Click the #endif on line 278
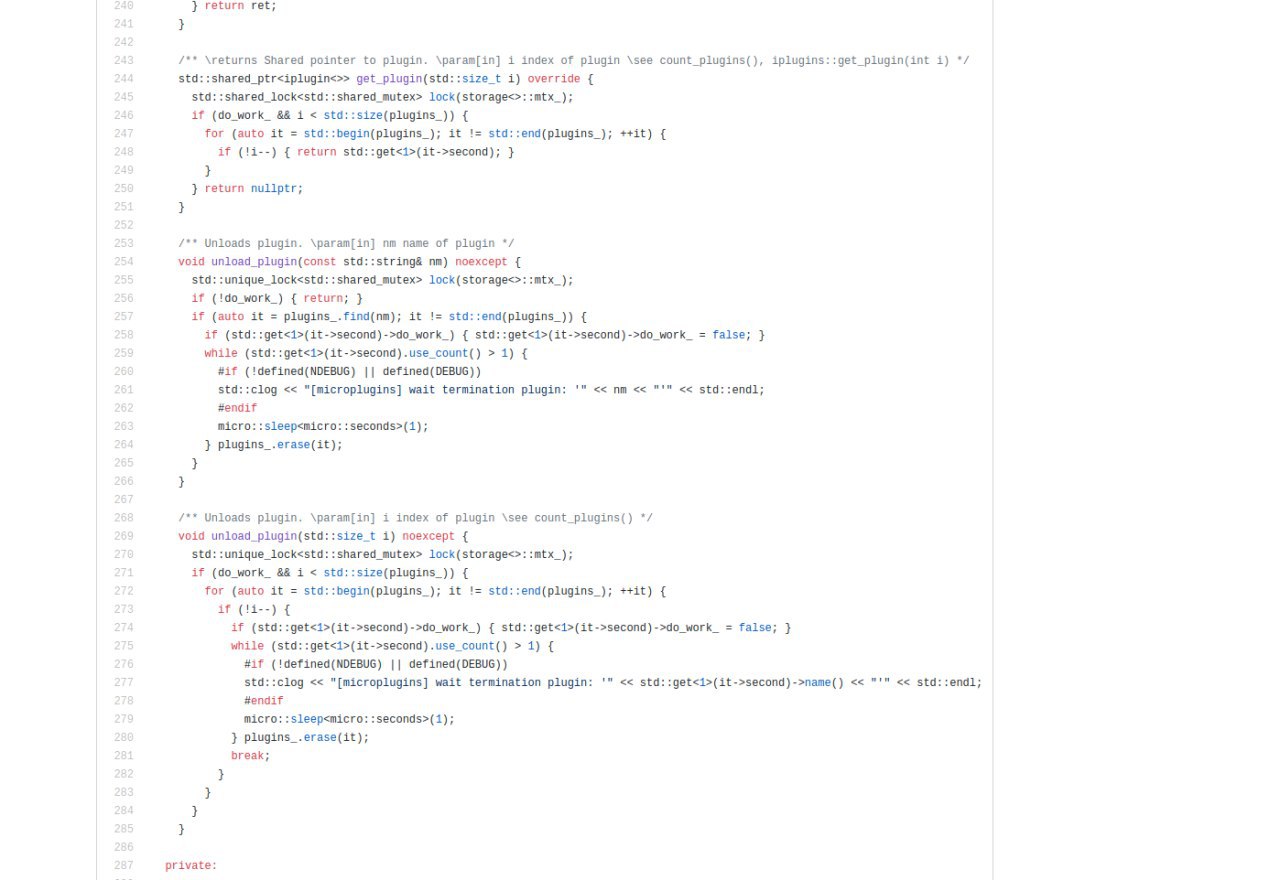Viewport: 1280px width, 880px height. pyautogui.click(x=264, y=701)
